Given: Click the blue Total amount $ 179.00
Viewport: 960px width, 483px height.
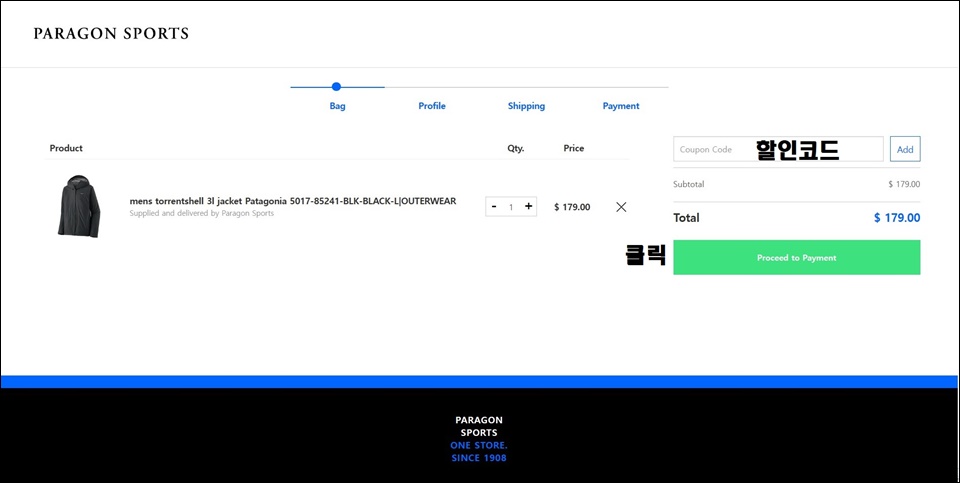Looking at the screenshot, I should 897,218.
